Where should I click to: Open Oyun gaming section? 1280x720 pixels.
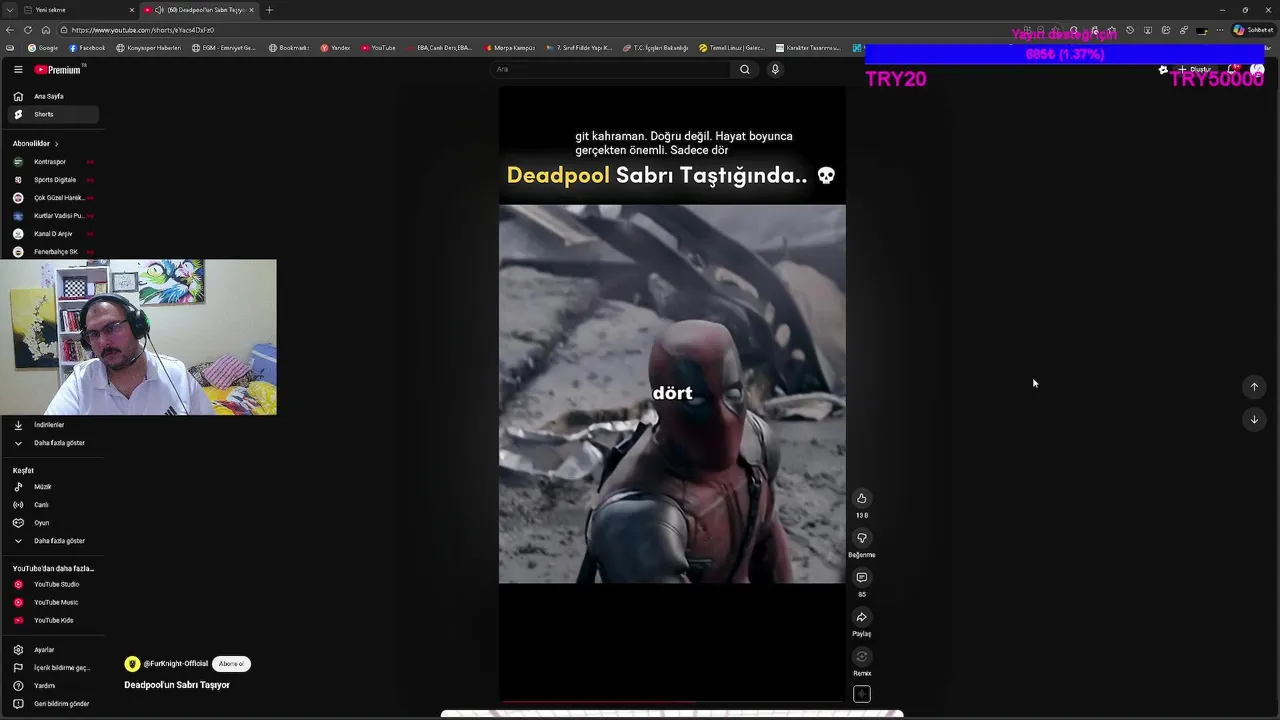(x=52, y=523)
